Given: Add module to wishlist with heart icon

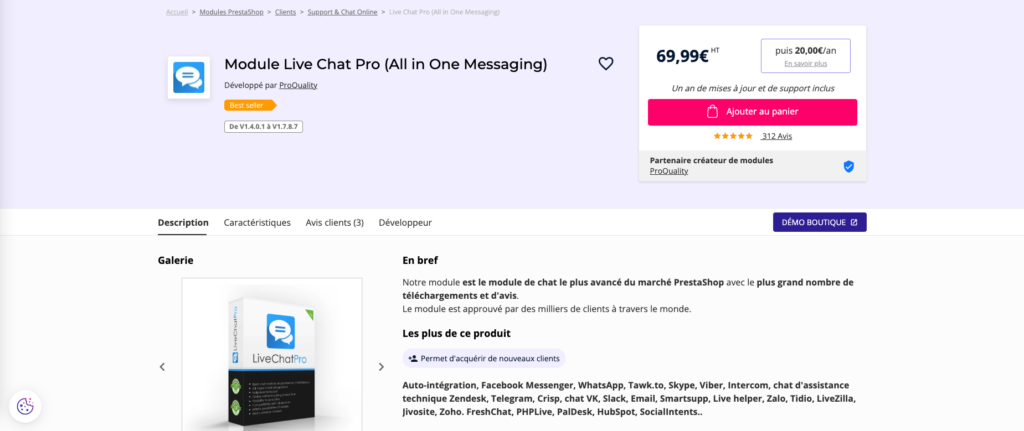Looking at the screenshot, I should point(605,63).
